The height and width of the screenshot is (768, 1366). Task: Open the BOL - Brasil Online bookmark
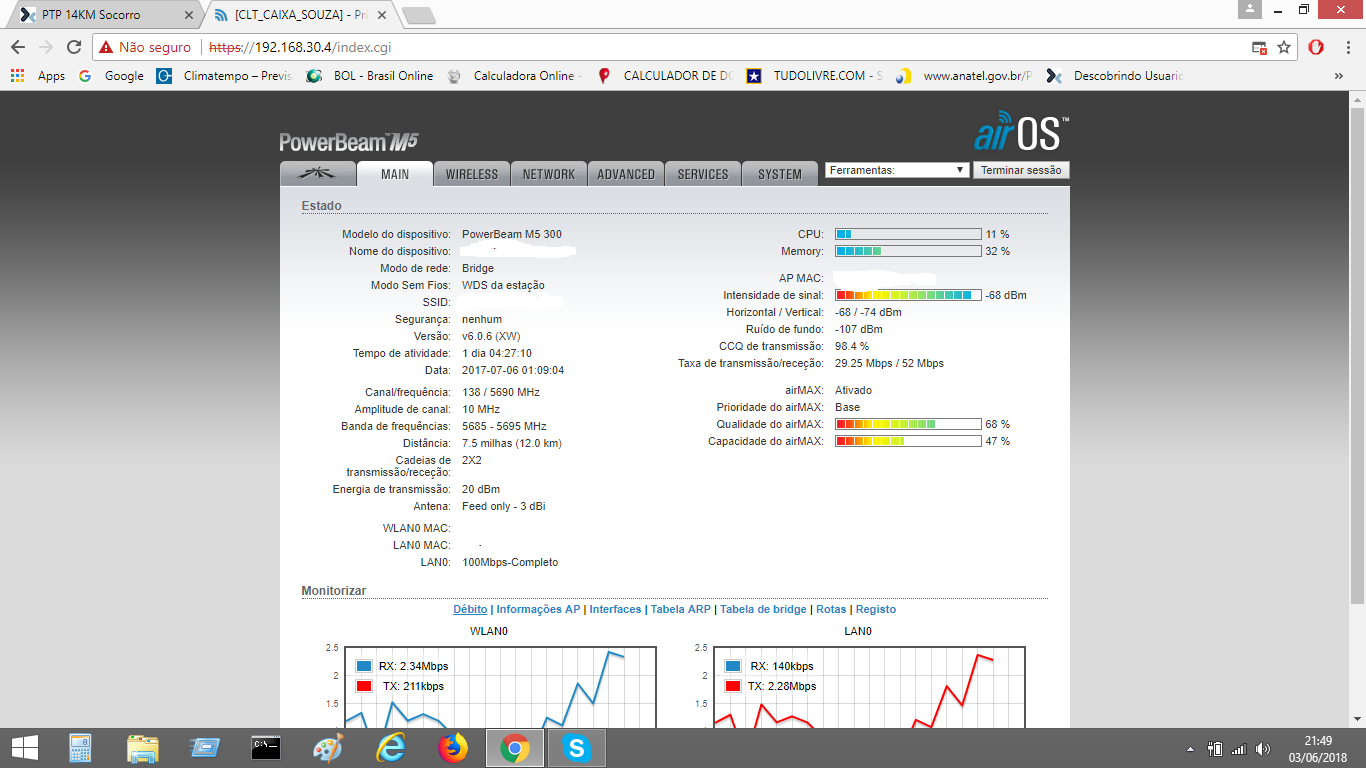pyautogui.click(x=370, y=76)
